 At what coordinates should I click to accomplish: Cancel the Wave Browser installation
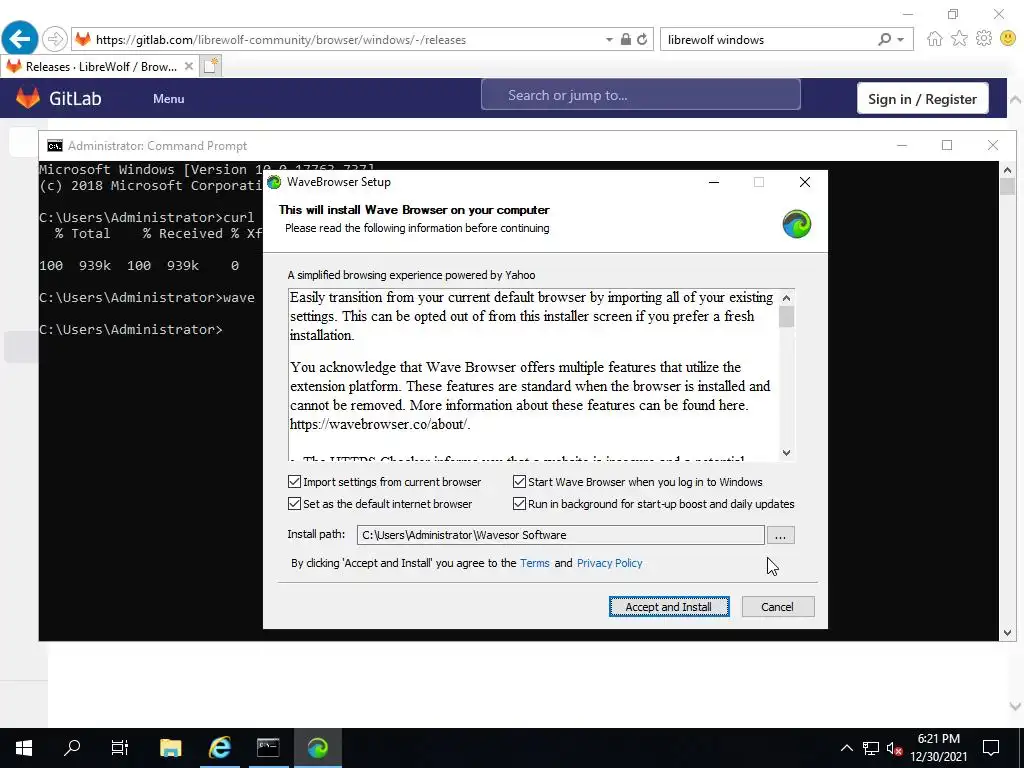(777, 607)
